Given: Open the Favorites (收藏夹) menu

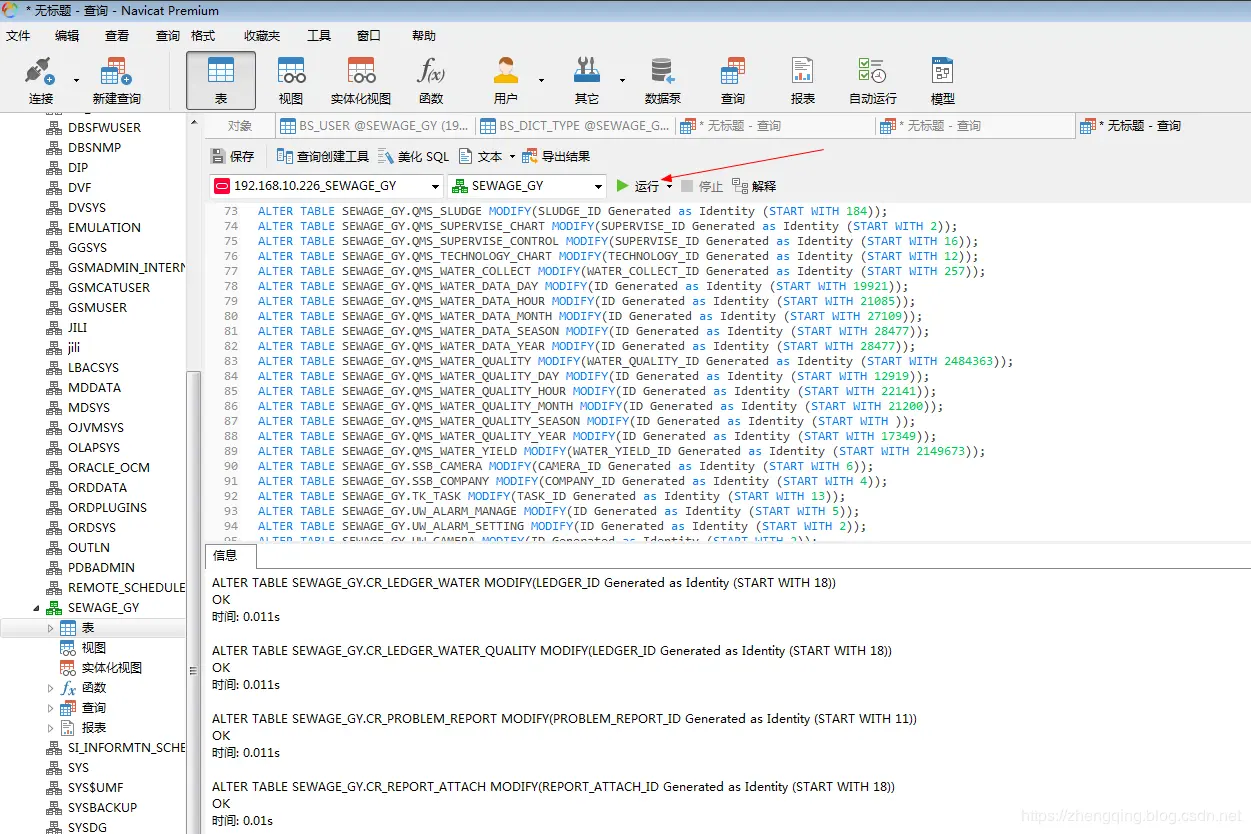Looking at the screenshot, I should point(262,35).
